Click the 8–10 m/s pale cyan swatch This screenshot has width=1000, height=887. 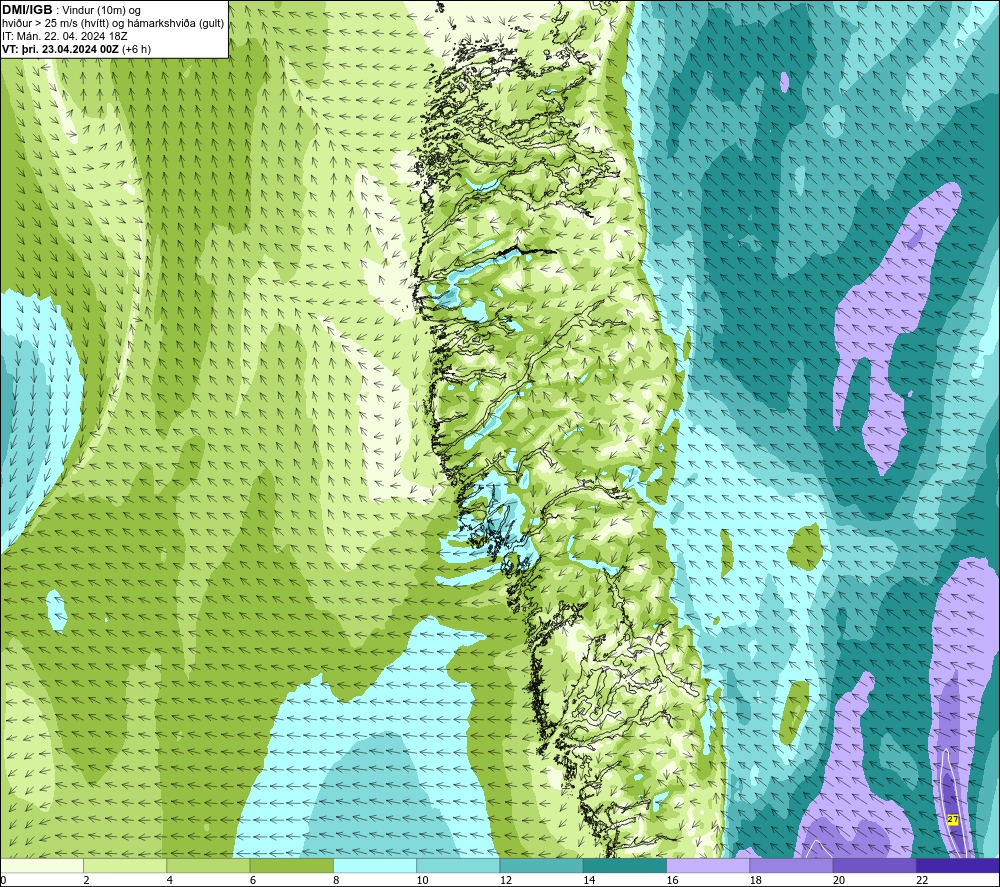coord(375,865)
